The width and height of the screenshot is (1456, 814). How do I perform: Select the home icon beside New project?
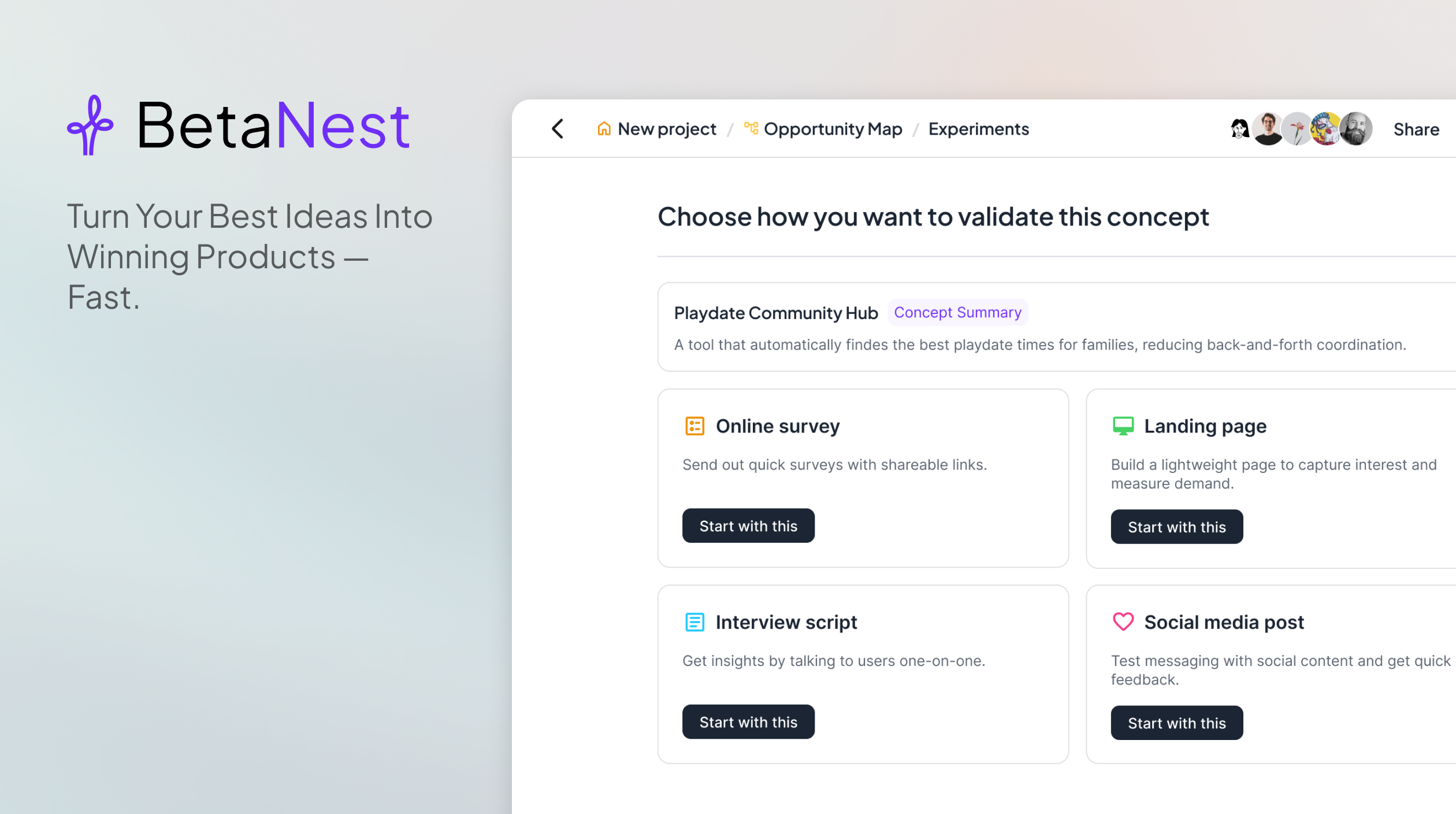click(x=603, y=129)
